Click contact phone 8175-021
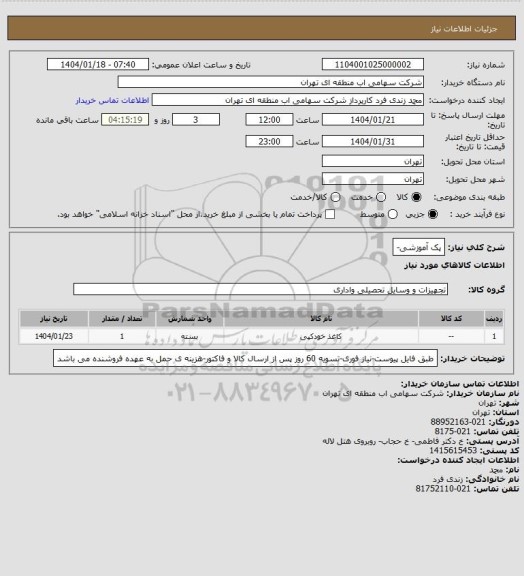This screenshot has width=524, height=576. 453,431
